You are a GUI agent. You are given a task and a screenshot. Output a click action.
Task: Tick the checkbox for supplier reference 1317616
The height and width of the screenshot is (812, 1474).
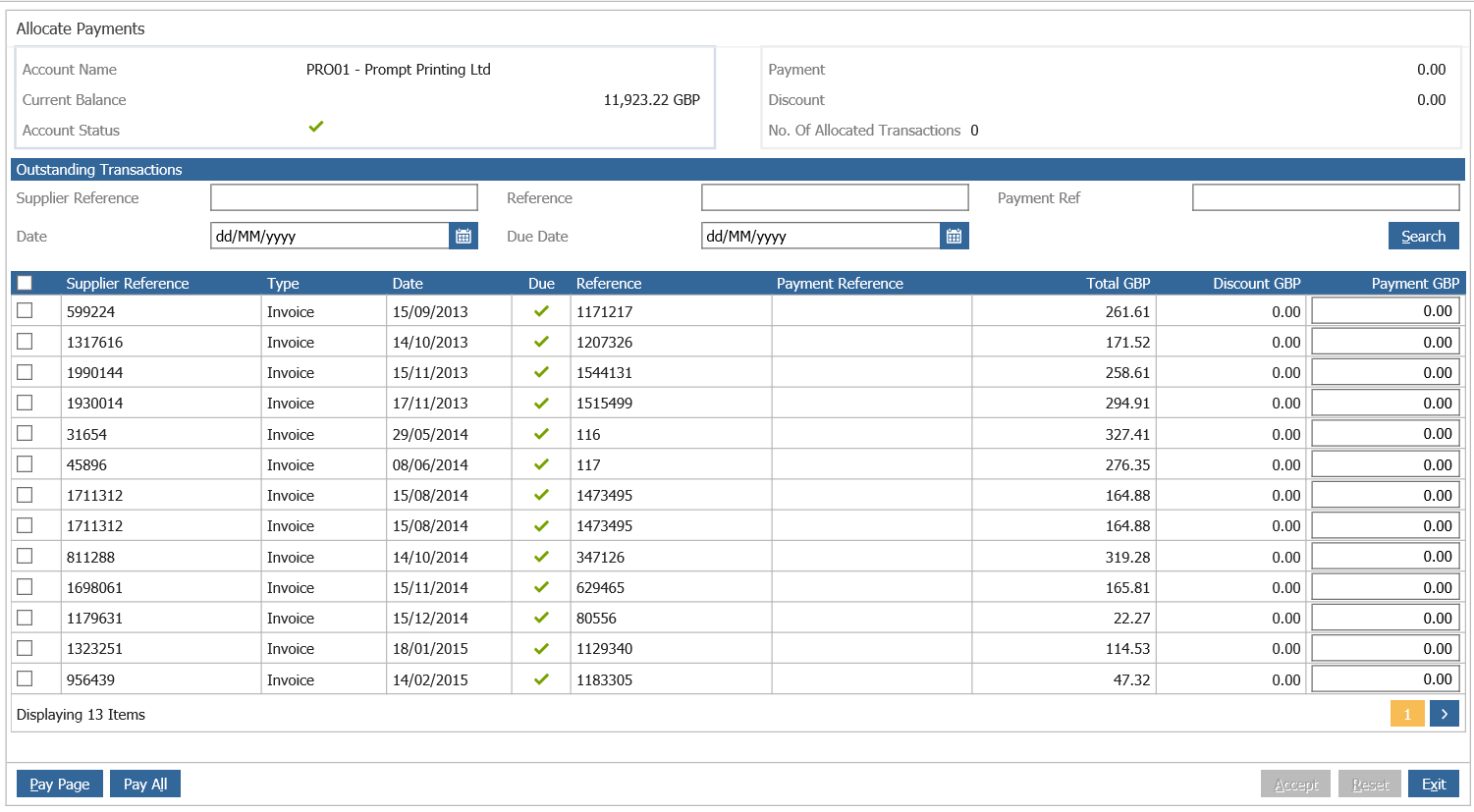coord(25,341)
